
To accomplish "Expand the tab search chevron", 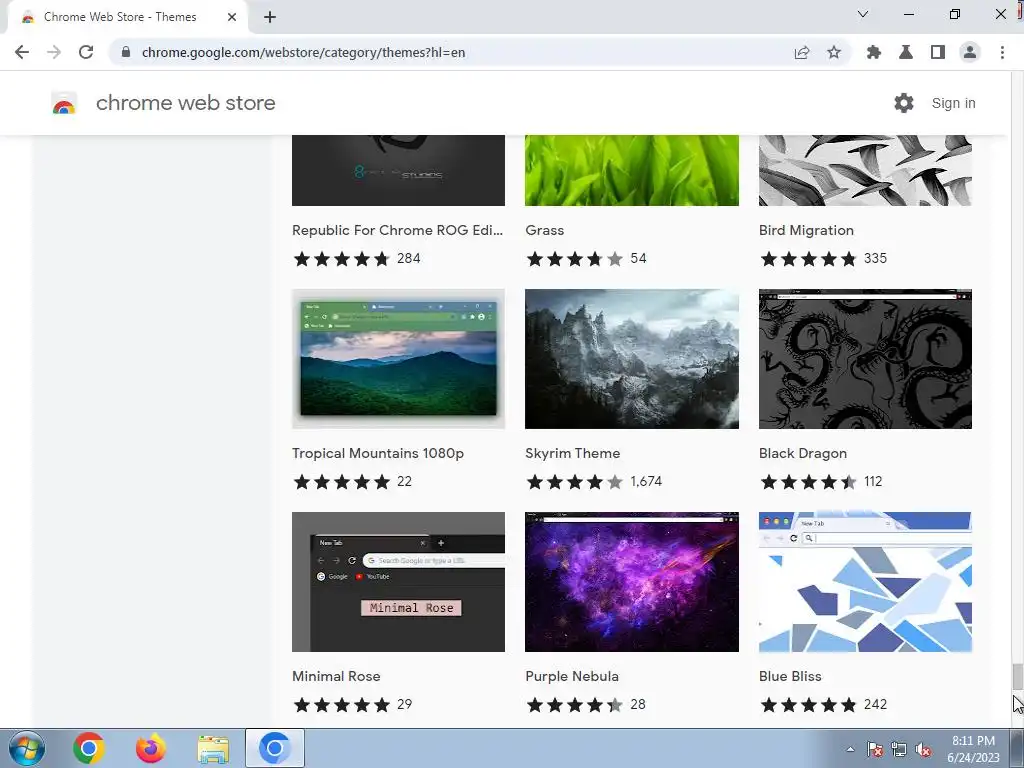I will tap(863, 14).
